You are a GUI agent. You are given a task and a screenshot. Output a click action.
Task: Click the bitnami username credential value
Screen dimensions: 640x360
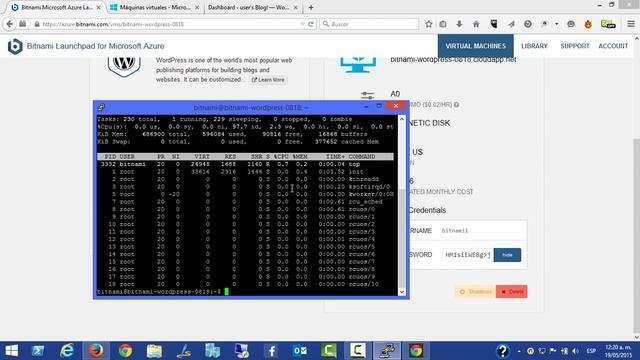(455, 231)
